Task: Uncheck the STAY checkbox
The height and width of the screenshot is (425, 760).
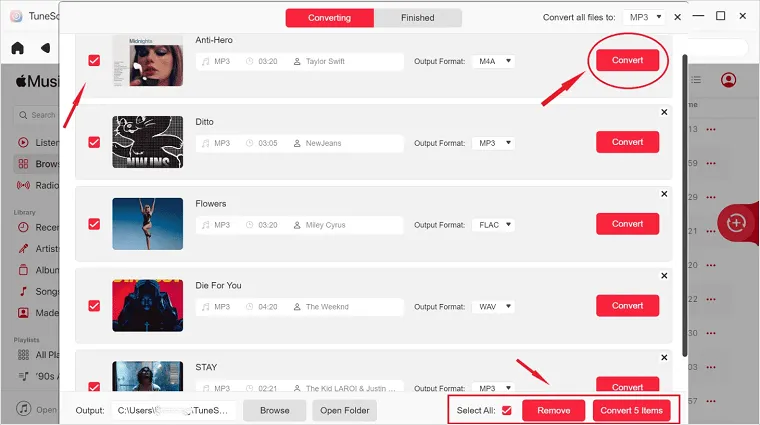Action: (94, 386)
